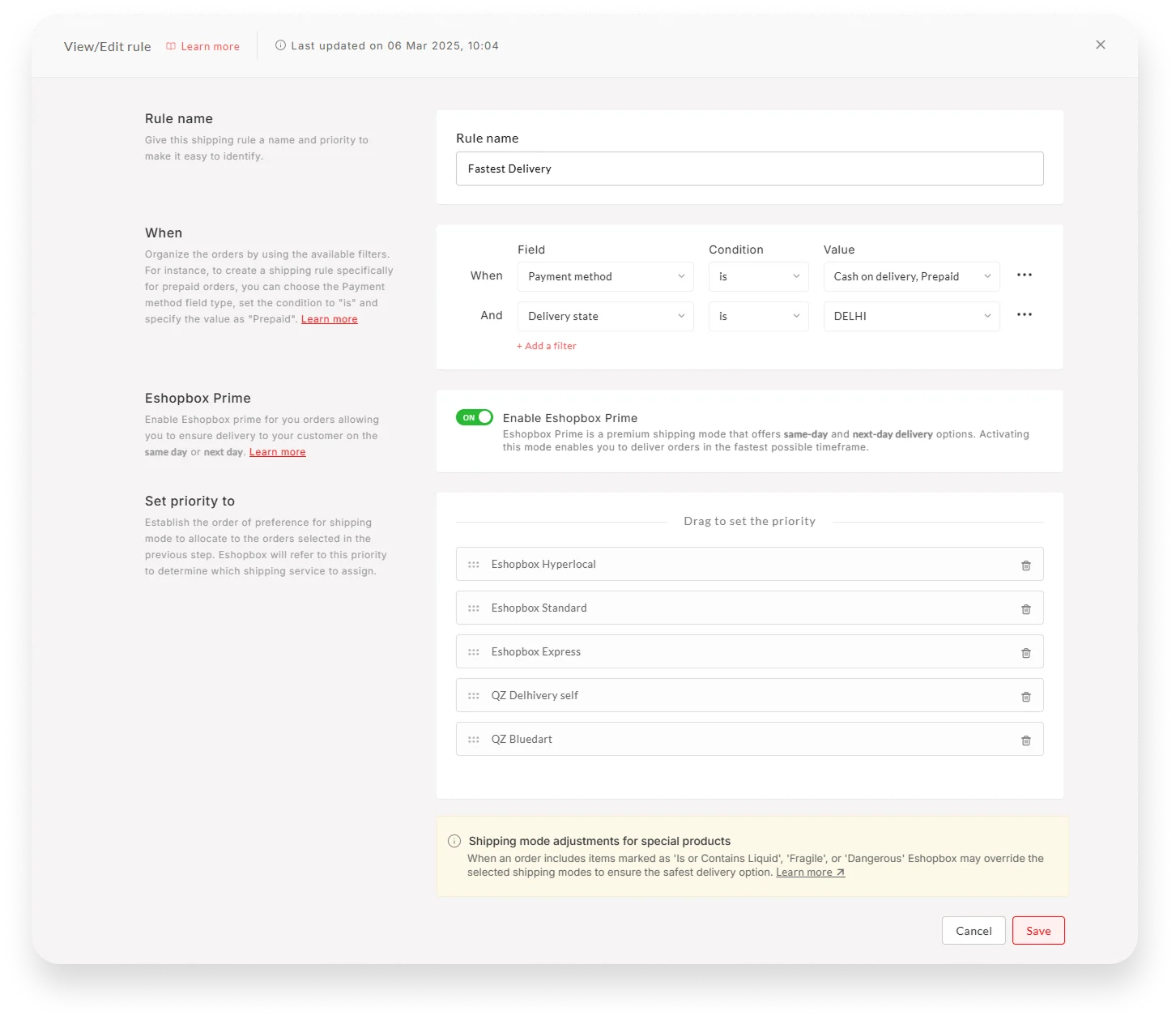Open Cash on delivery, Prepaid value dropdown
1176x1020 pixels.
(911, 276)
